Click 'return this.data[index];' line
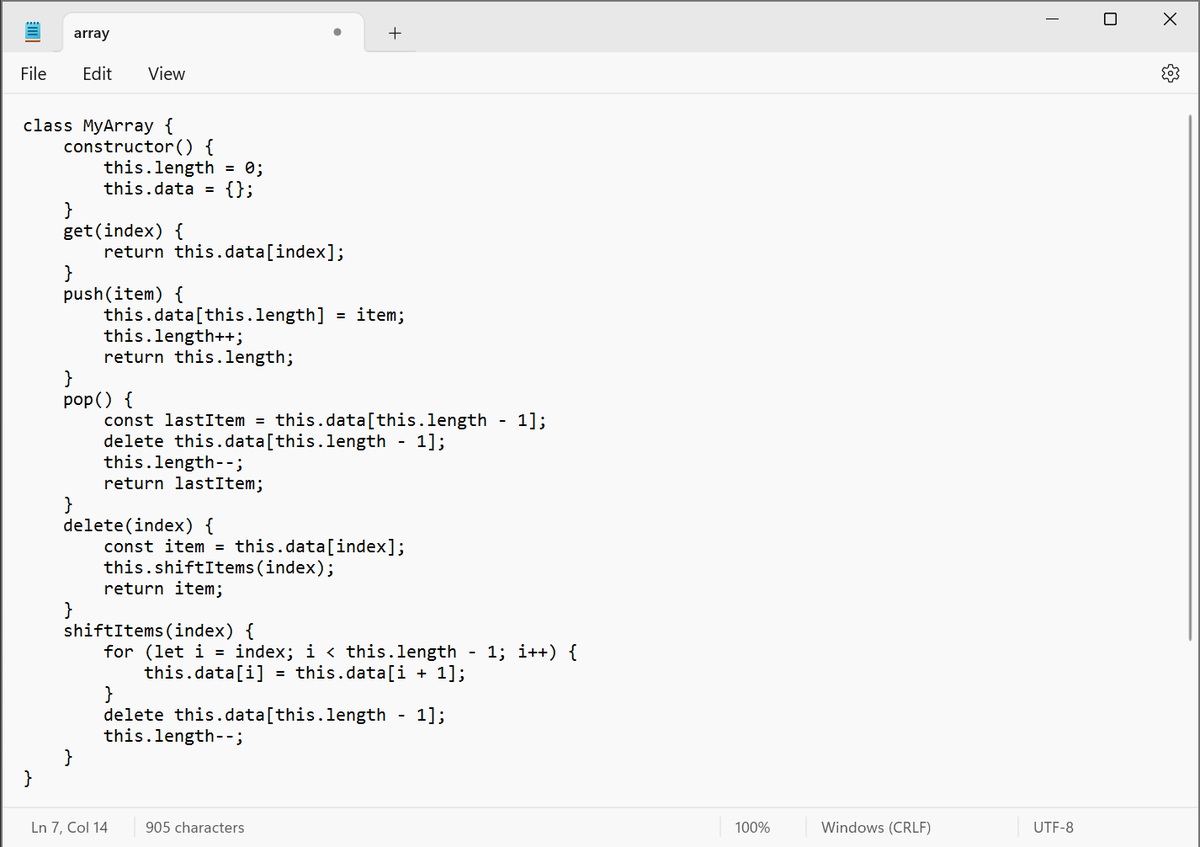This screenshot has width=1200, height=847. point(225,252)
